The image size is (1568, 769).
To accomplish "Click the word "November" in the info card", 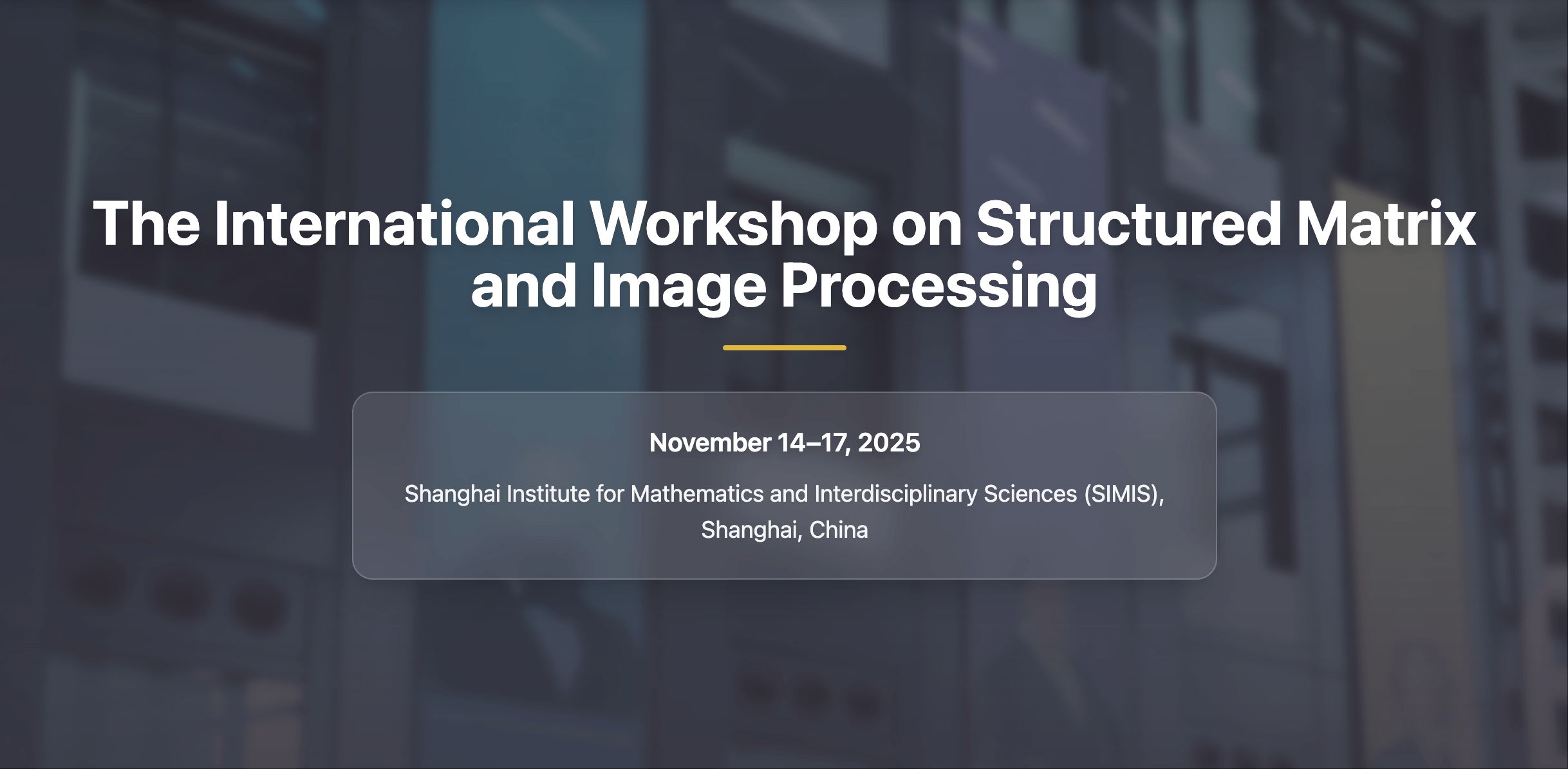I will (x=710, y=442).
